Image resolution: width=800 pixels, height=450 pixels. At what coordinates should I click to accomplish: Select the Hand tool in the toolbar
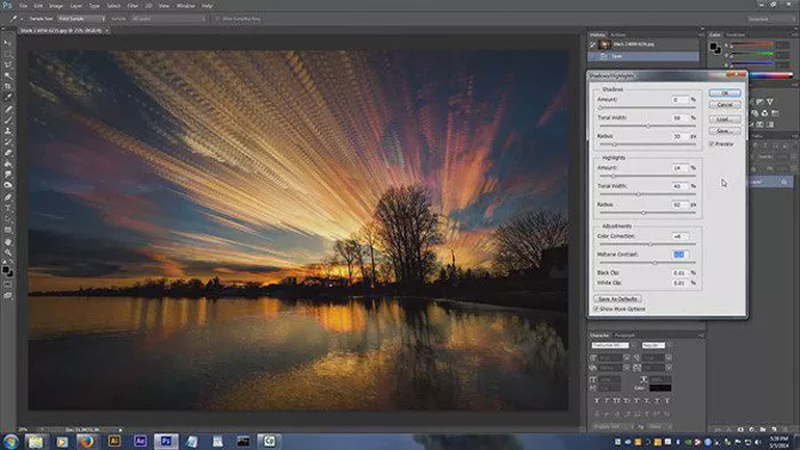coord(8,241)
